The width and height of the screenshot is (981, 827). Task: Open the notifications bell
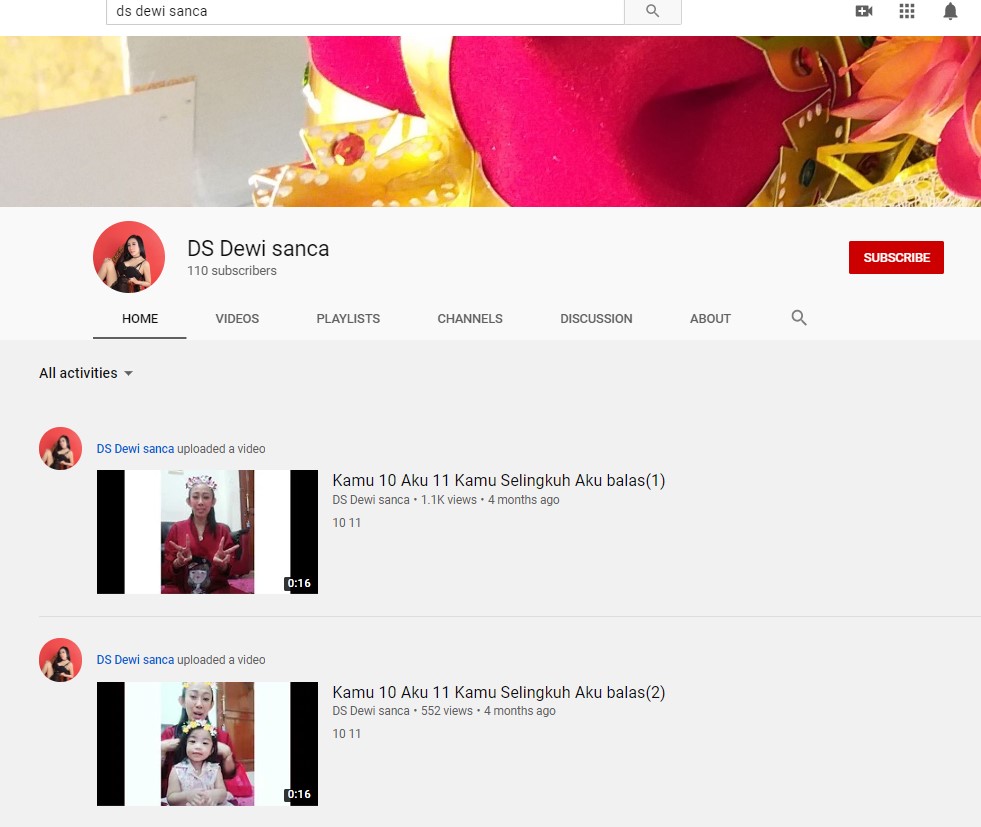950,11
